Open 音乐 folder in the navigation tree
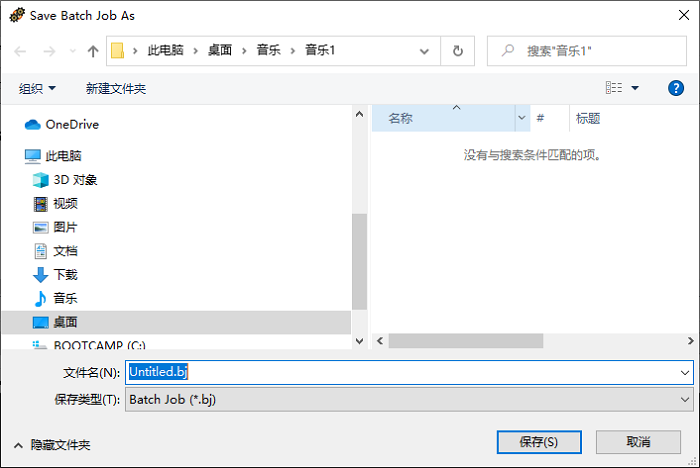 click(55, 298)
